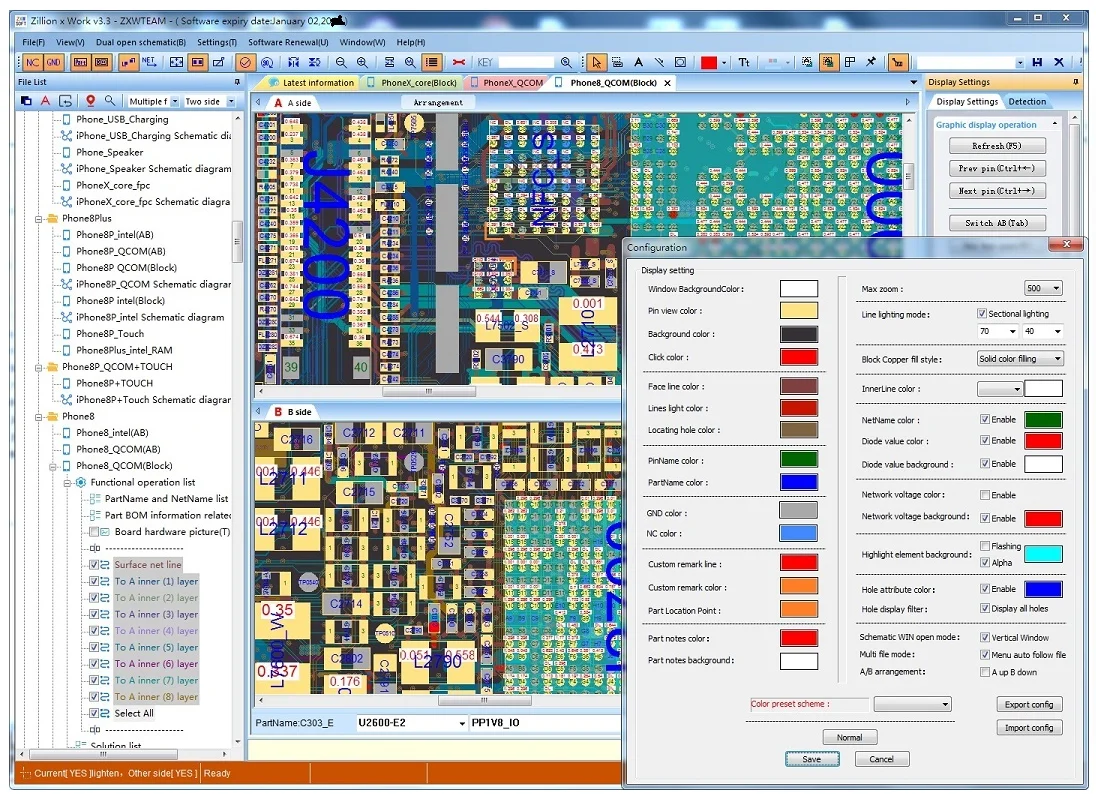Click the zoom in magnifier icon
1096x794 pixels.
point(361,62)
